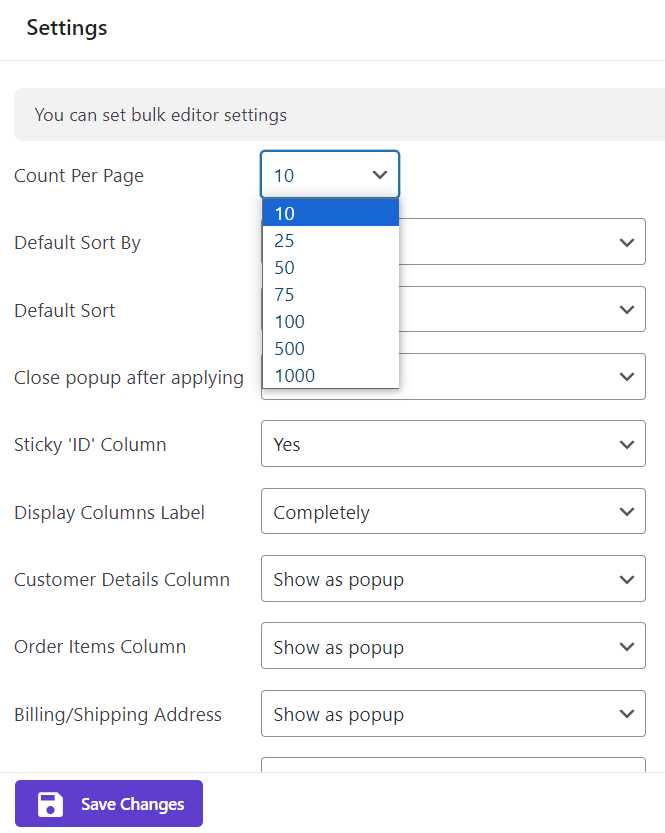Open the Display Columns Label dropdown
The image size is (665, 833).
[x=452, y=512]
